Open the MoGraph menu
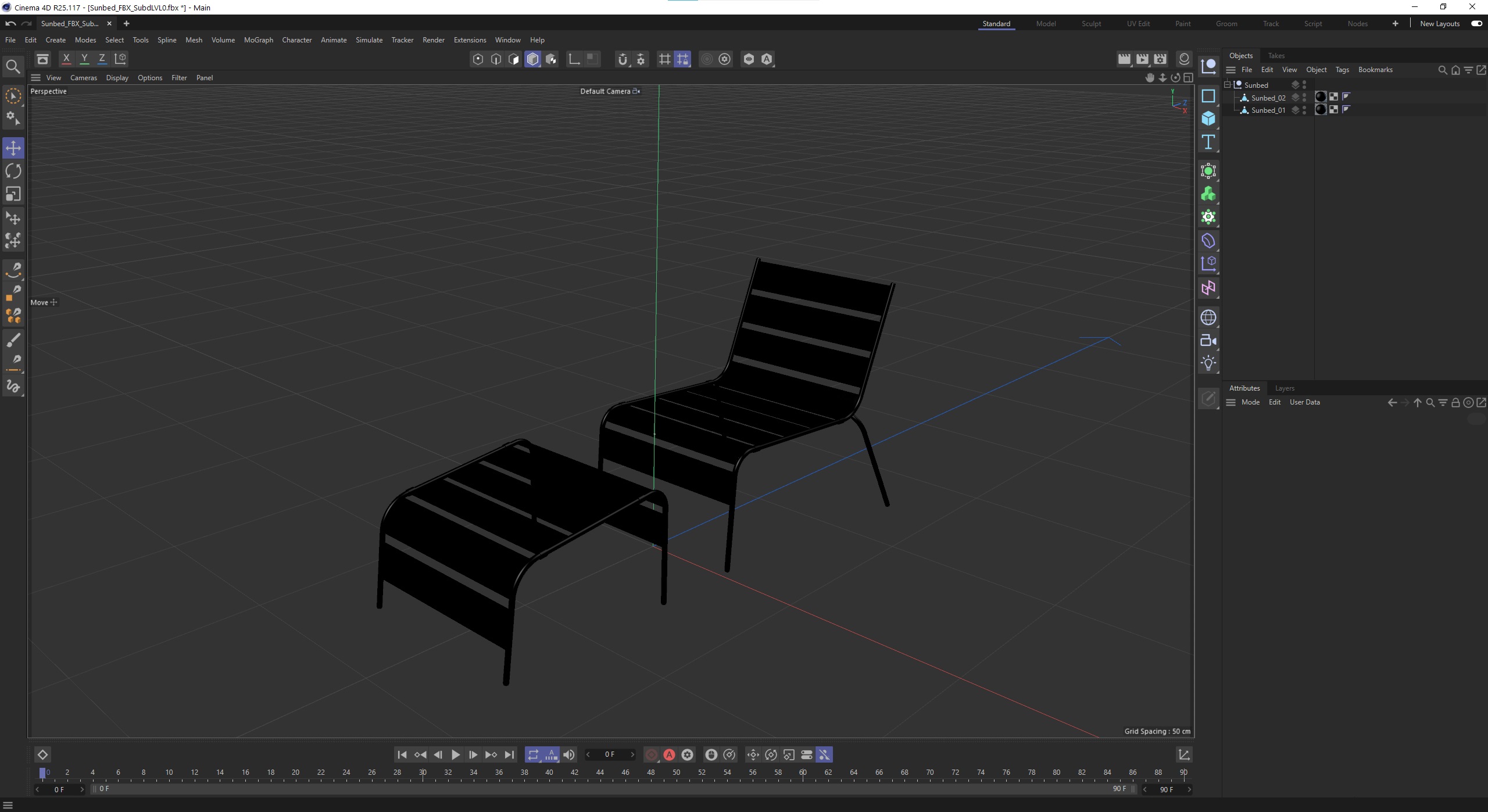Image resolution: width=1488 pixels, height=812 pixels. [258, 40]
